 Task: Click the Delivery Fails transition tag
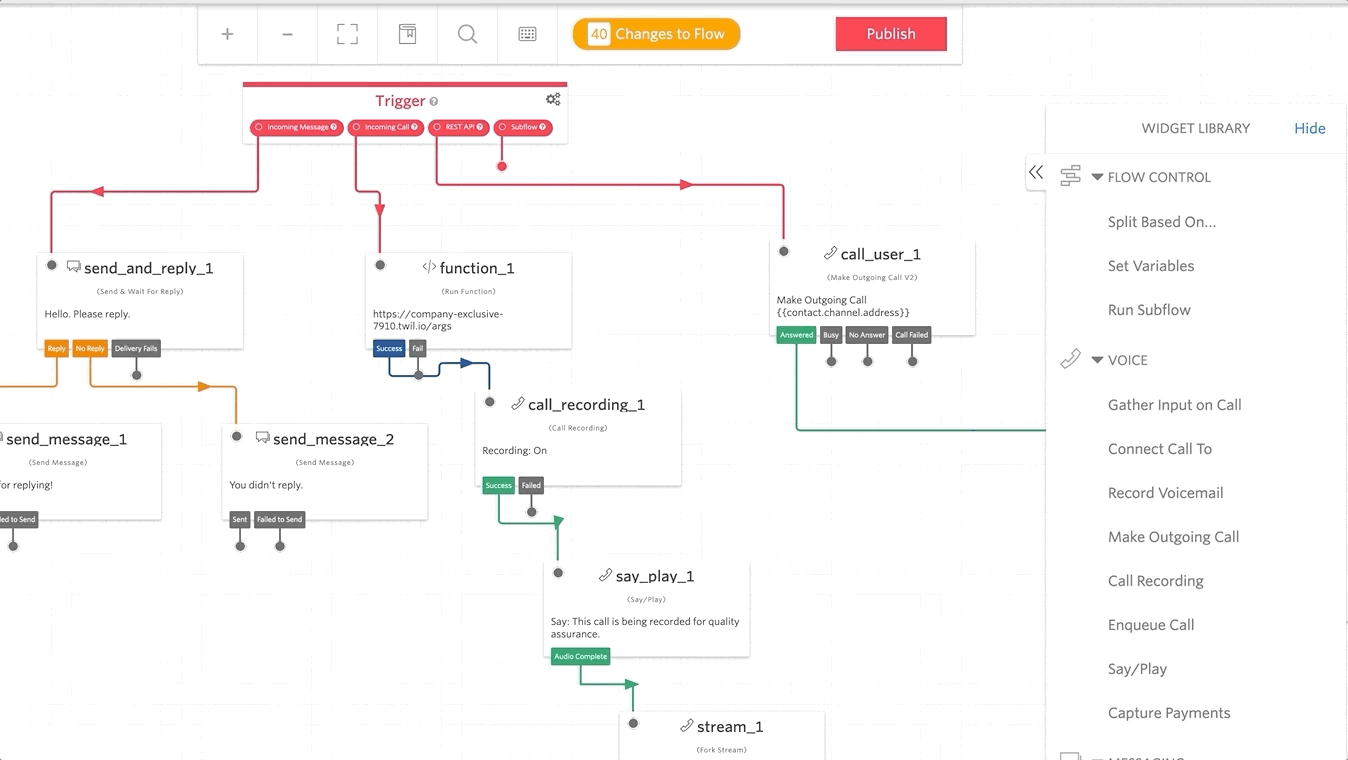pyautogui.click(x=136, y=348)
